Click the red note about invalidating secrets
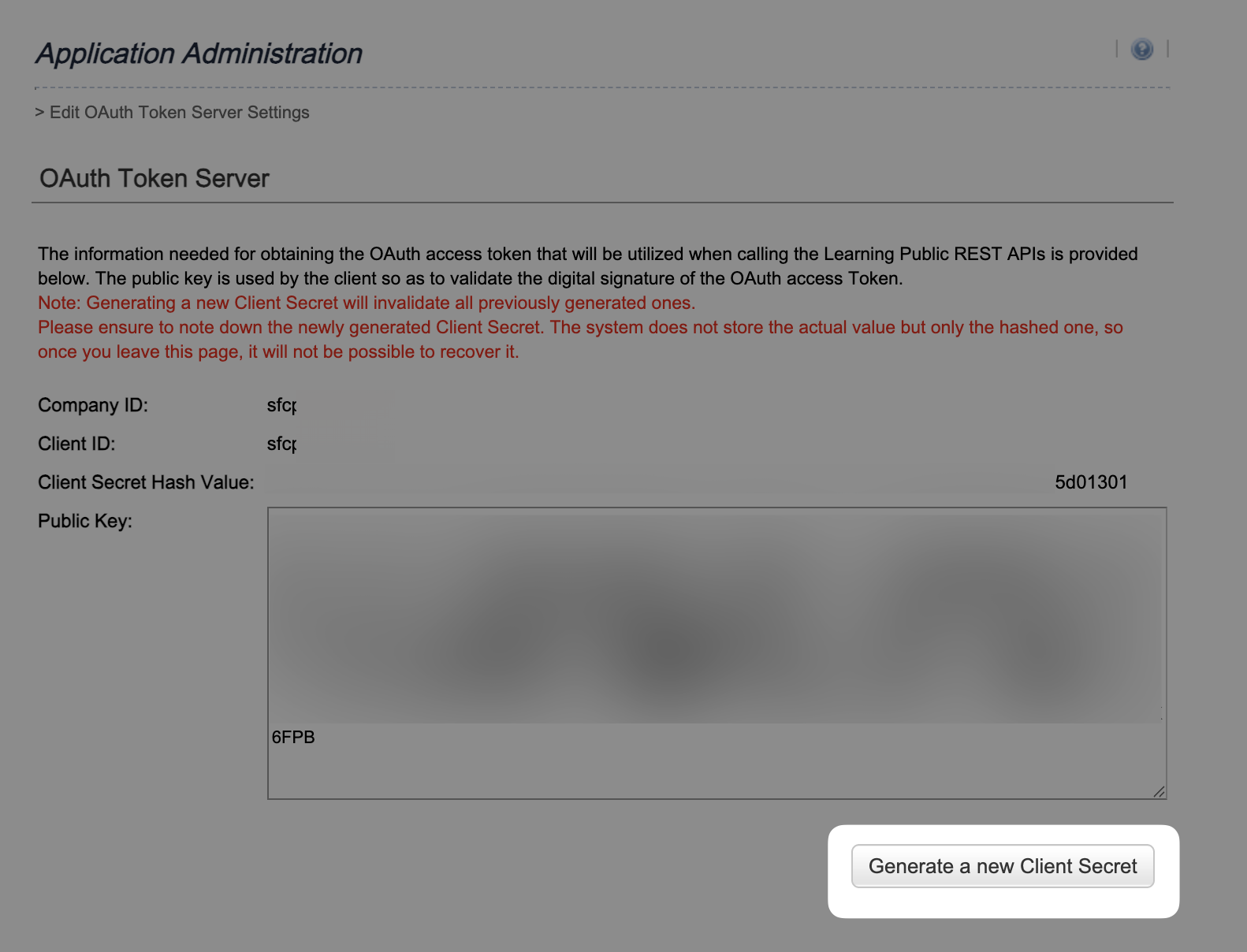 click(x=367, y=303)
